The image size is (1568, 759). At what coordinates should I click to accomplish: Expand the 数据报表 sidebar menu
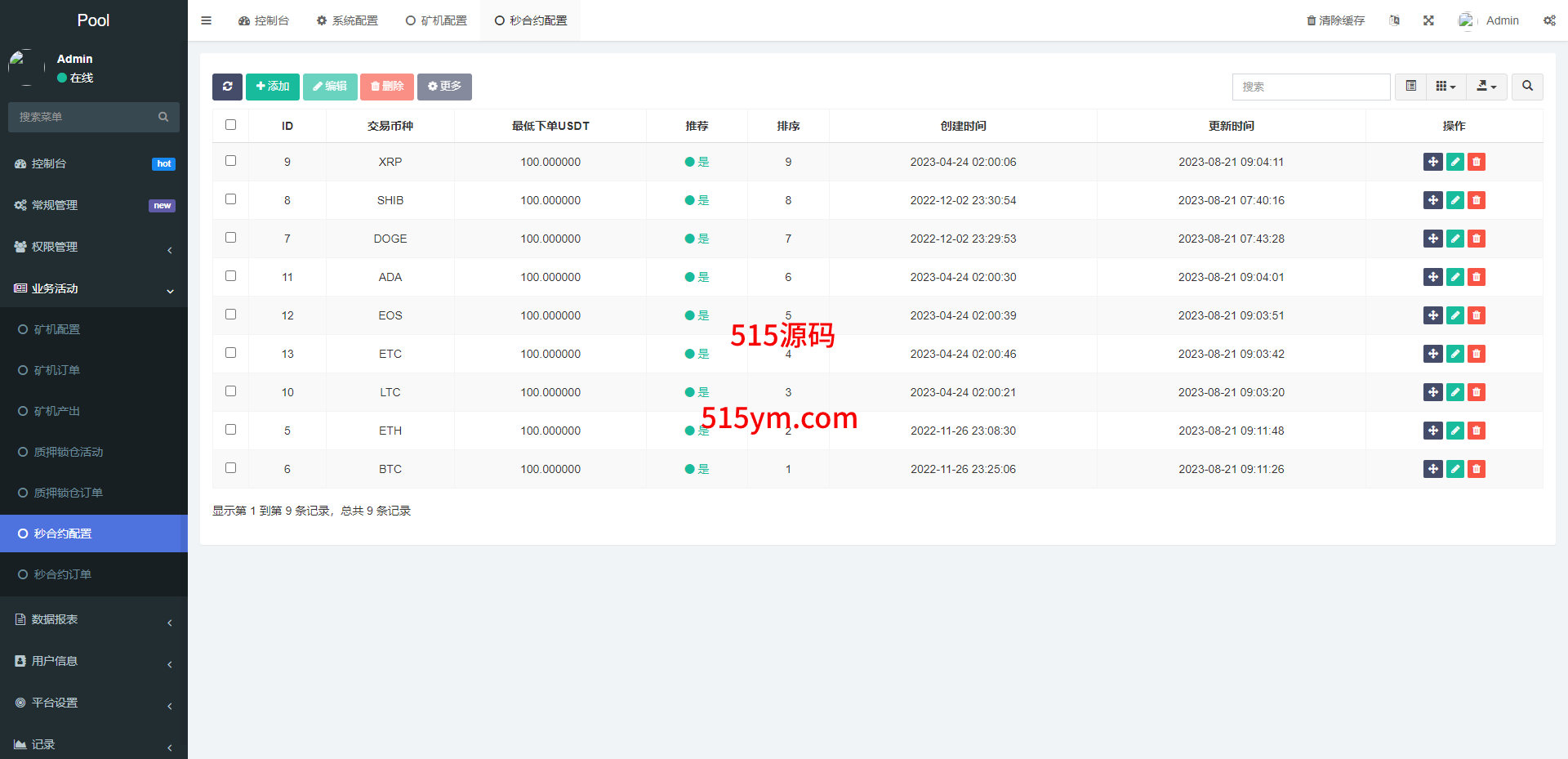click(x=94, y=619)
